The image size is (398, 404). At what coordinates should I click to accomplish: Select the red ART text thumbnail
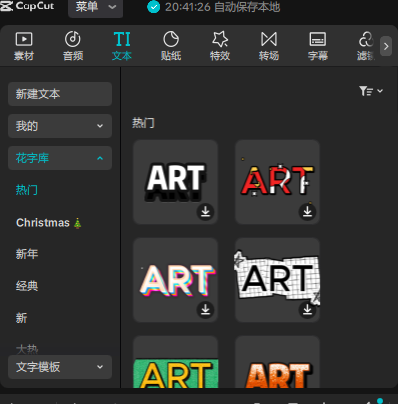[278, 182]
